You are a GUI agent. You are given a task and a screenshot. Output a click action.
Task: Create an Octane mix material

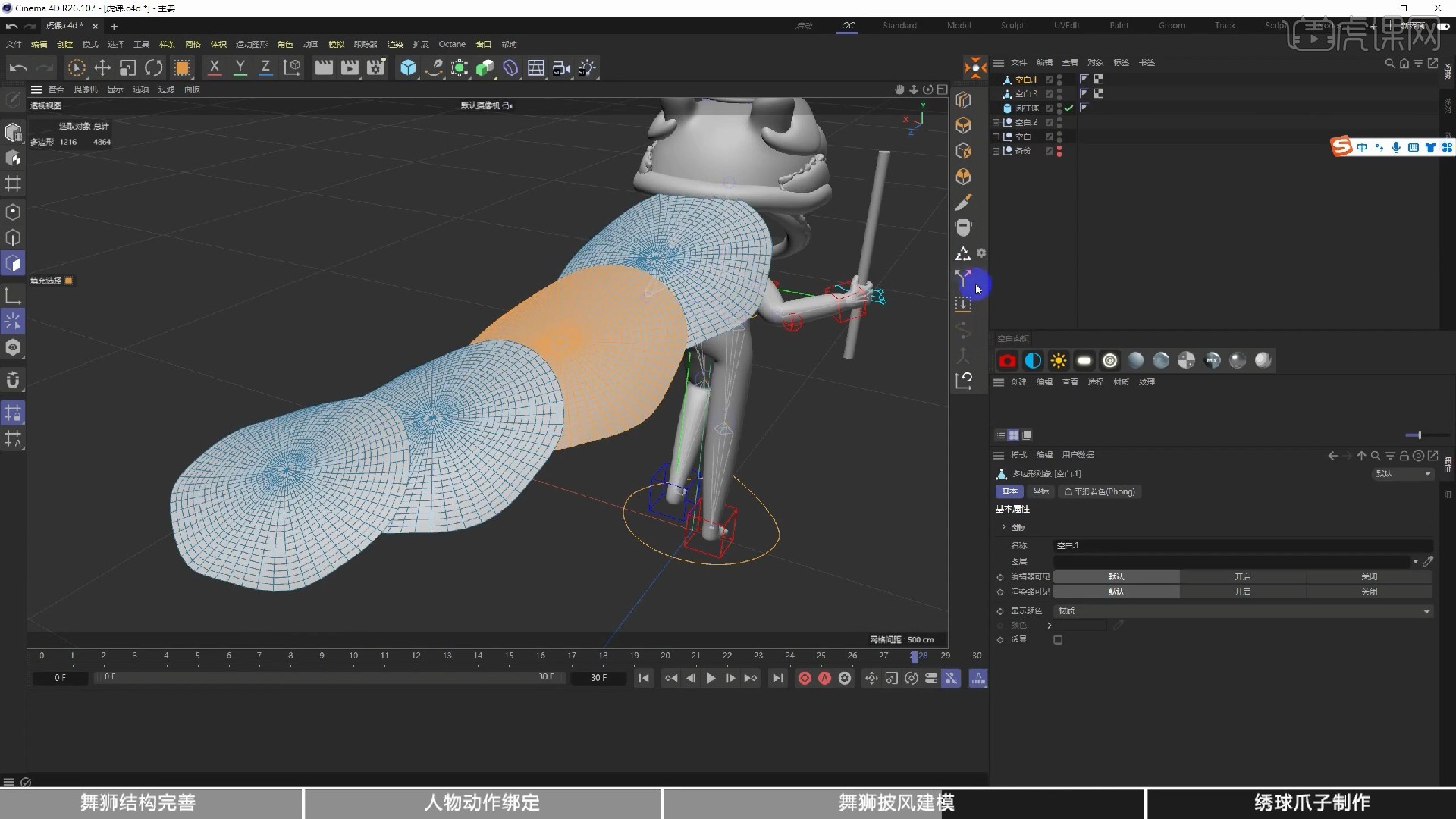coord(1212,361)
